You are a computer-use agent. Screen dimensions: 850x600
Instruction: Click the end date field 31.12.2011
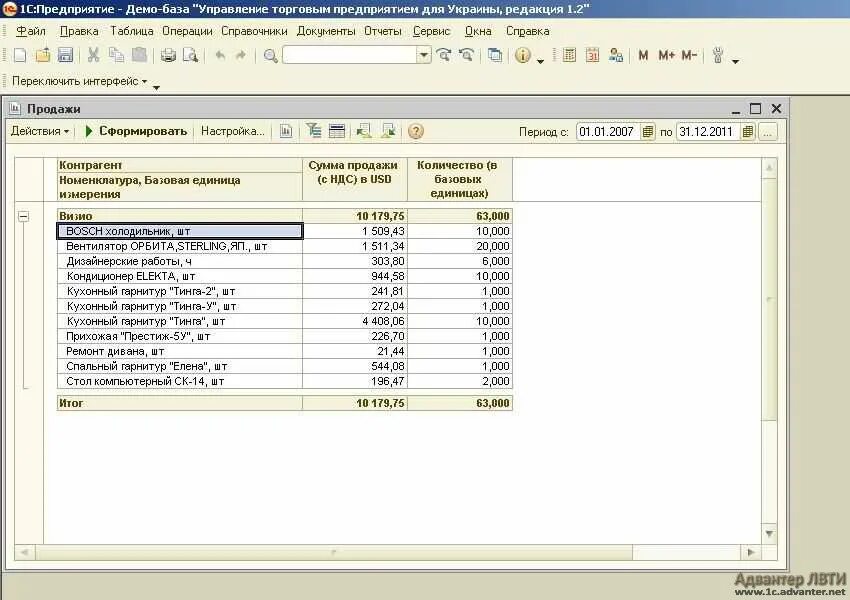708,132
